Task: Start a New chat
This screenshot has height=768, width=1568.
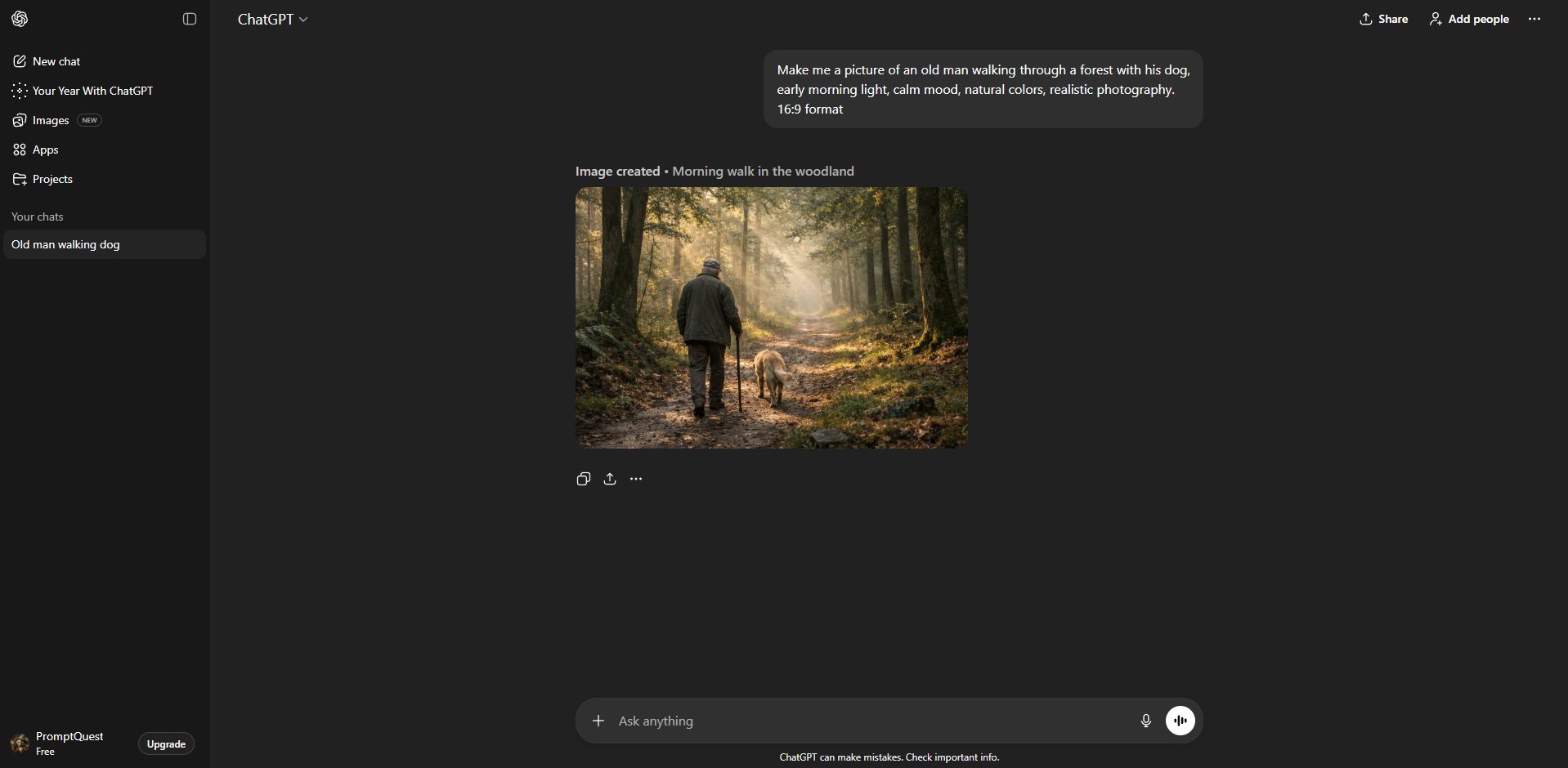Action: pos(56,61)
